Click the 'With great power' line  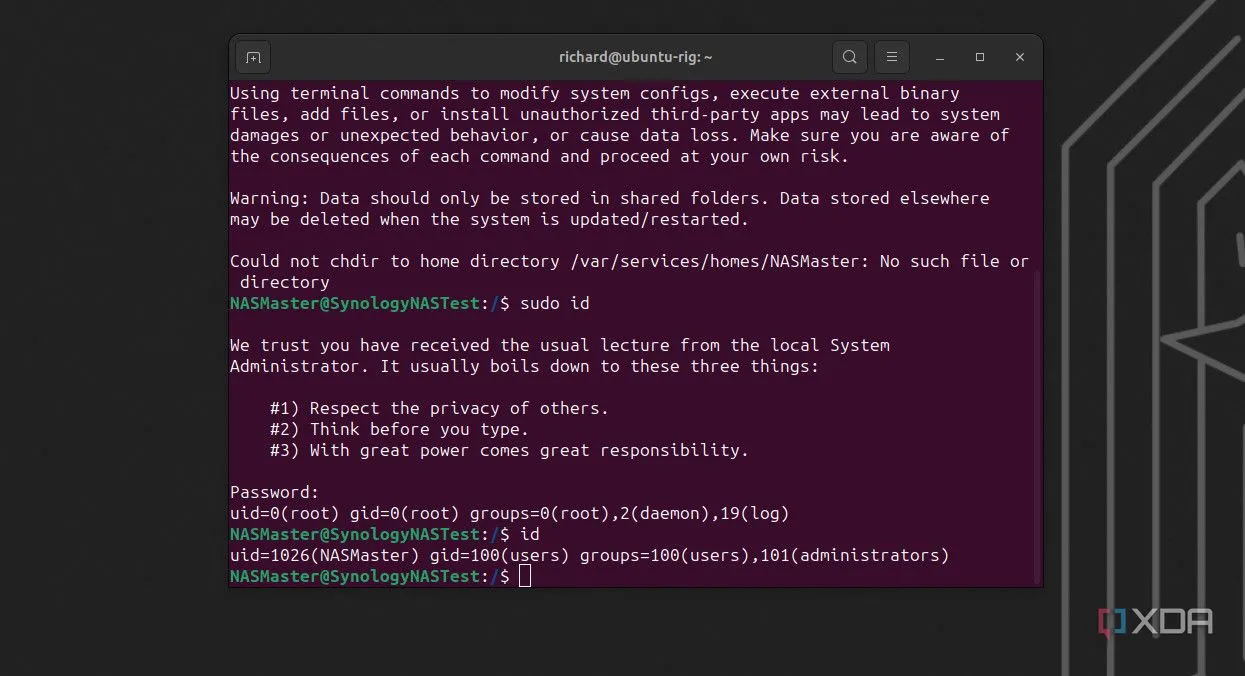tap(509, 450)
